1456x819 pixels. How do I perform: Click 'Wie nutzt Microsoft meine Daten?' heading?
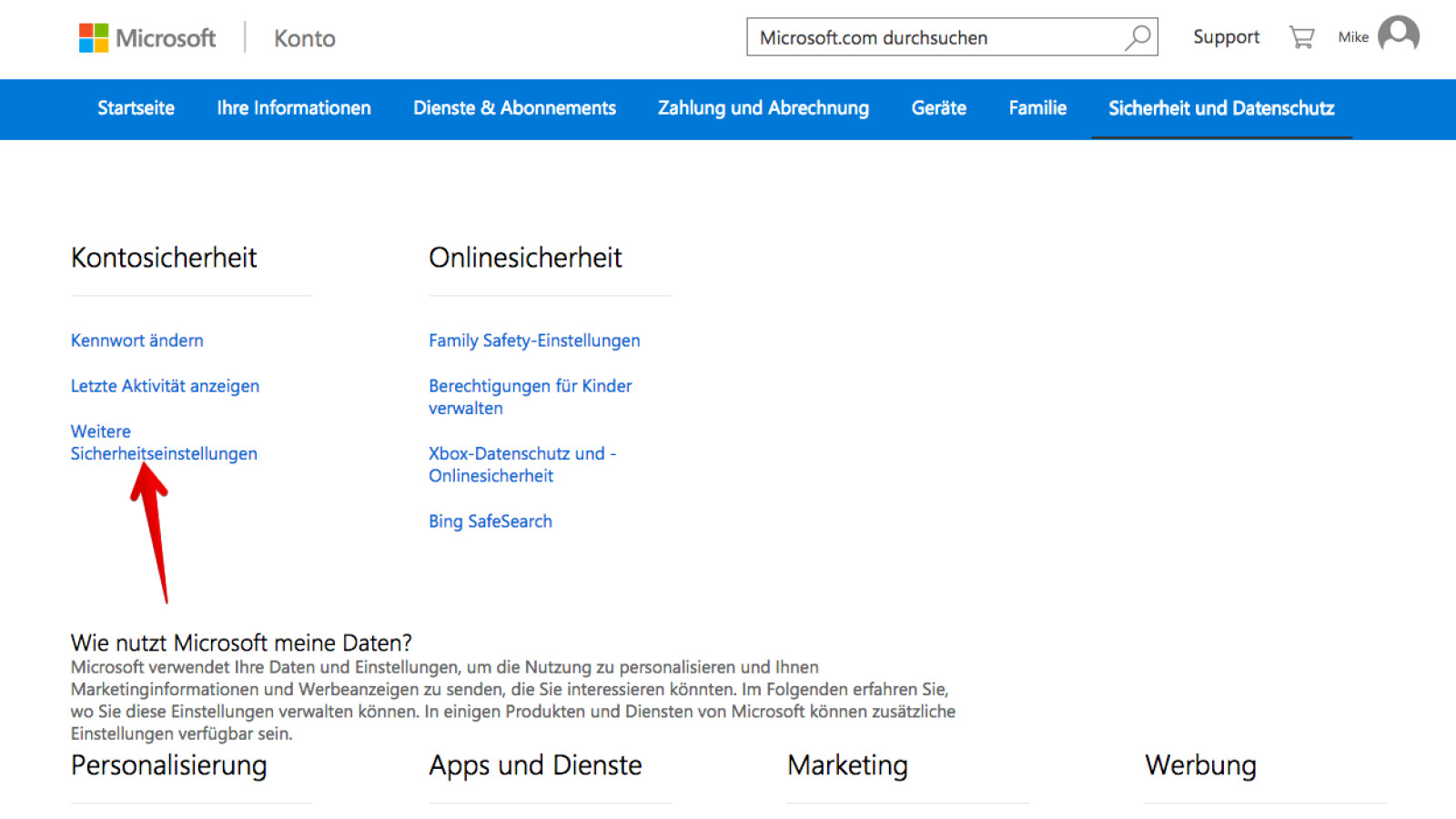(241, 642)
